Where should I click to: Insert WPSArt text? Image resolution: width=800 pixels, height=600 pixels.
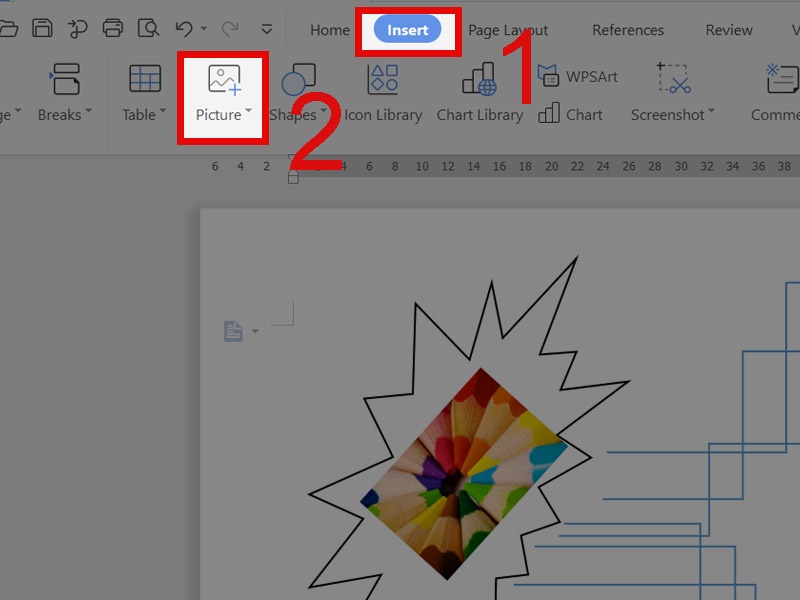(x=578, y=77)
